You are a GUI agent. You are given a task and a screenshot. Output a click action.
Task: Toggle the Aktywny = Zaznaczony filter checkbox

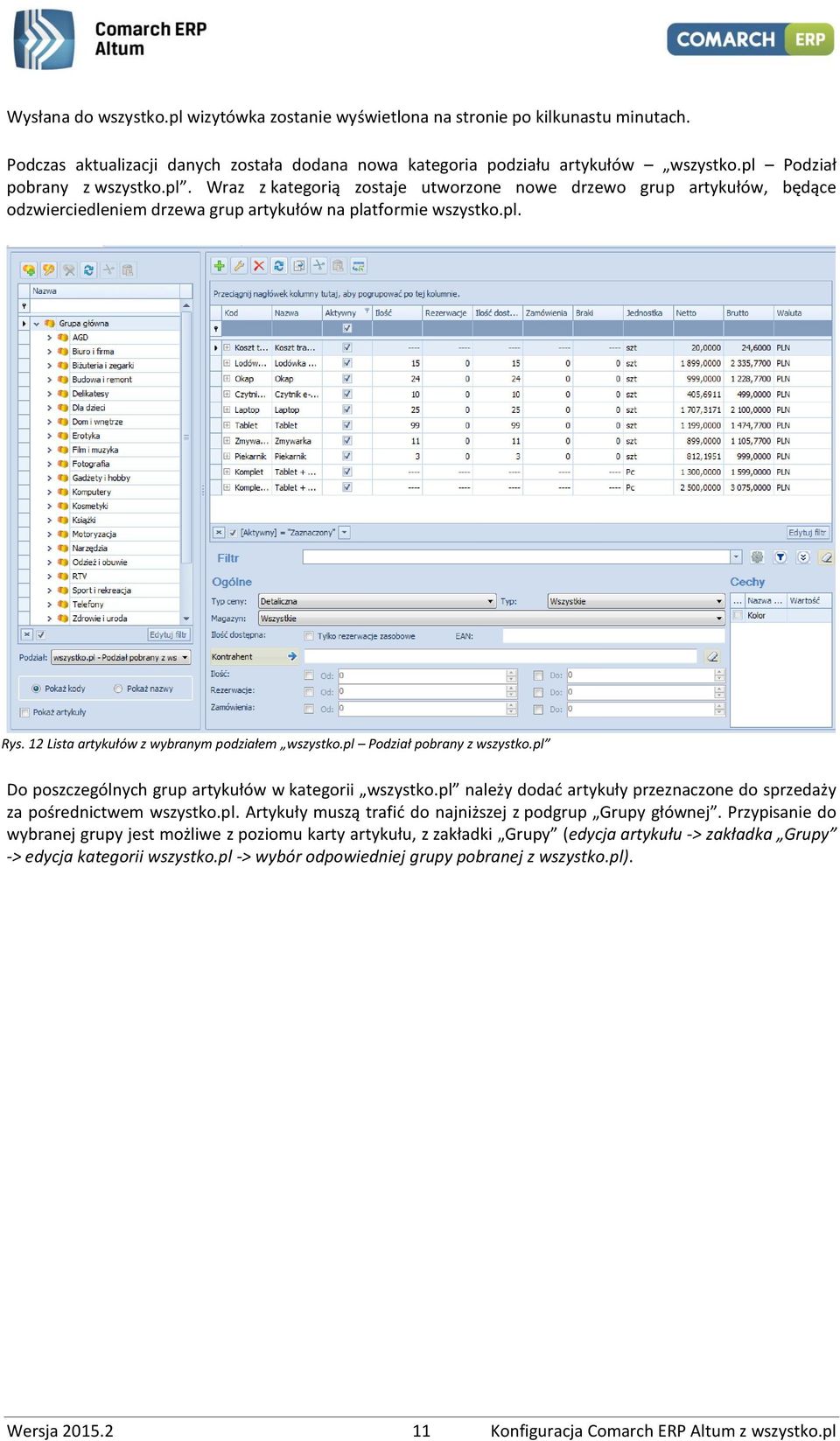[x=233, y=532]
